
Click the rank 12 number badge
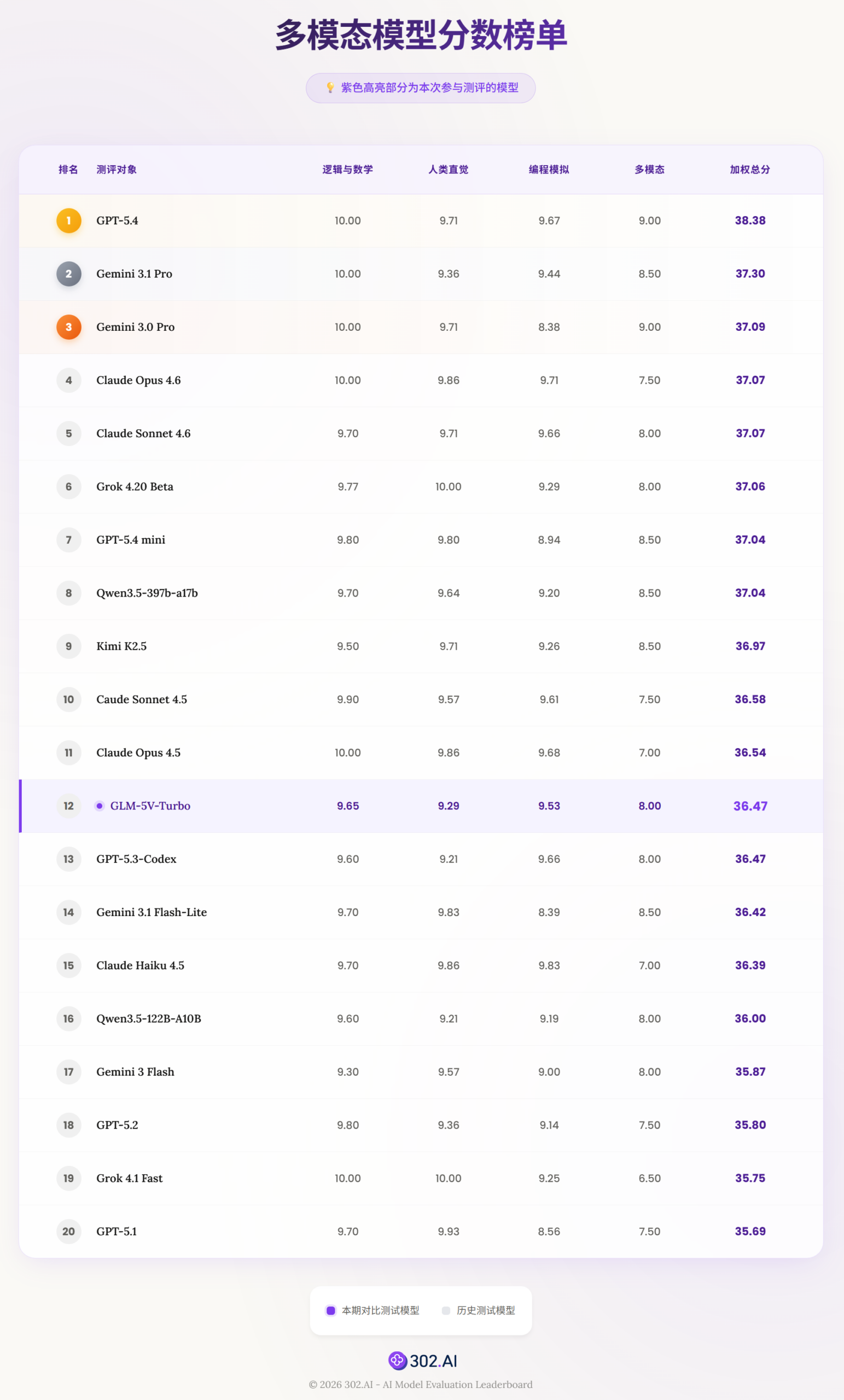tap(69, 806)
